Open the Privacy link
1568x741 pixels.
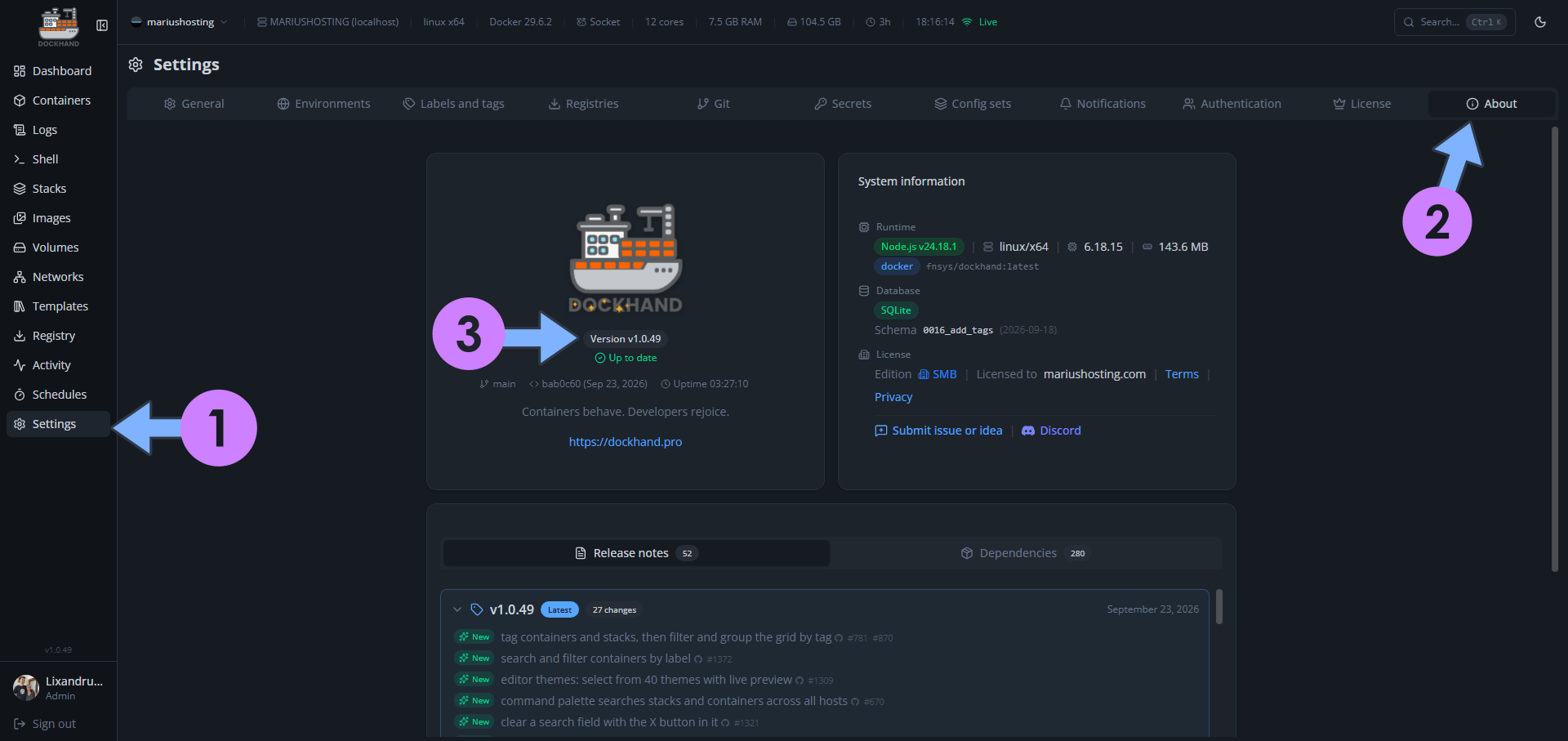893,397
